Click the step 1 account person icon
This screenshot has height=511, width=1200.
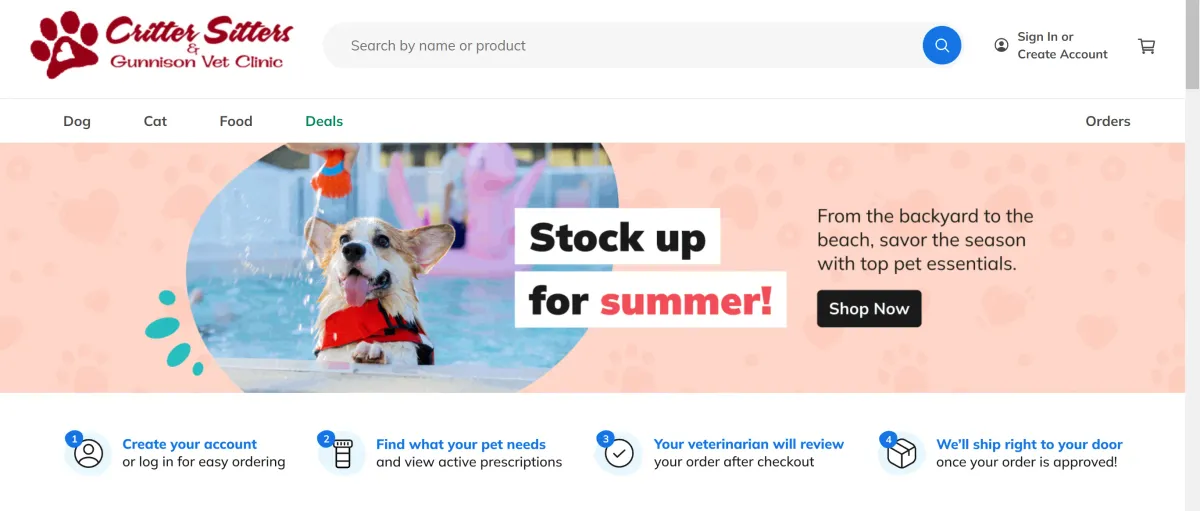tap(89, 453)
